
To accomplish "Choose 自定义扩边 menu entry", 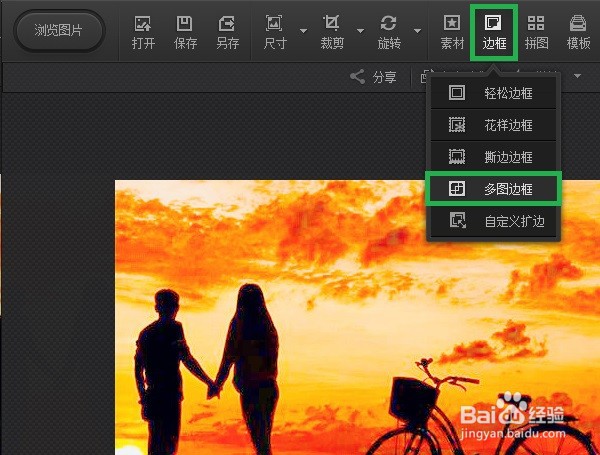I will pos(493,221).
